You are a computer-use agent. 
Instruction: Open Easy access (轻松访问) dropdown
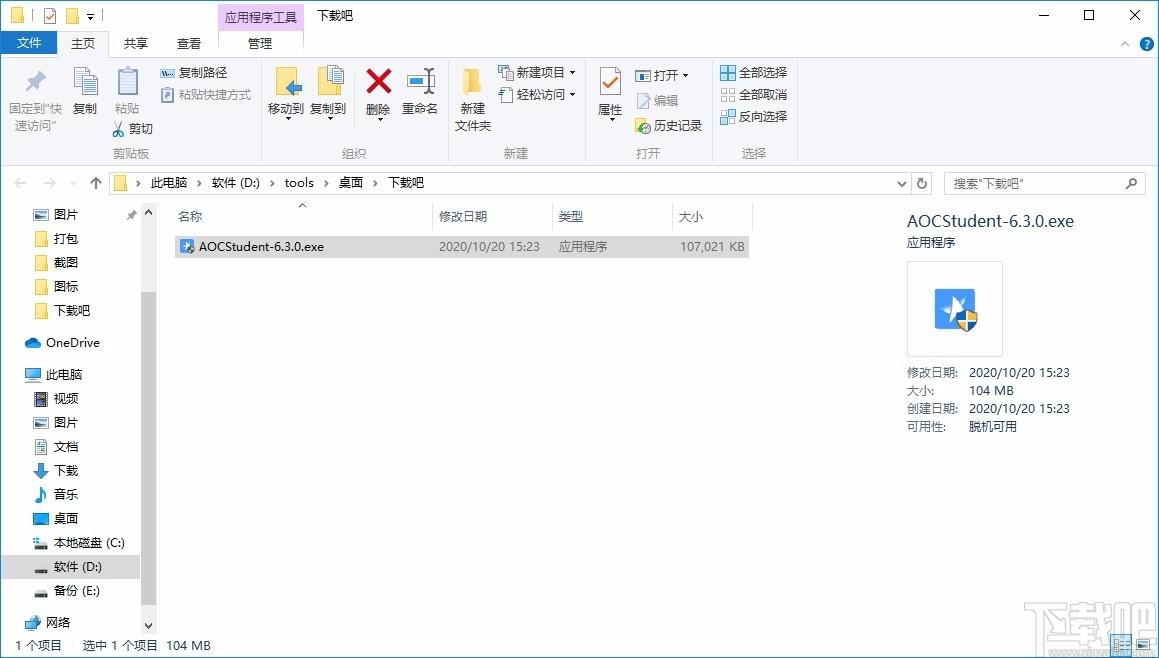537,95
